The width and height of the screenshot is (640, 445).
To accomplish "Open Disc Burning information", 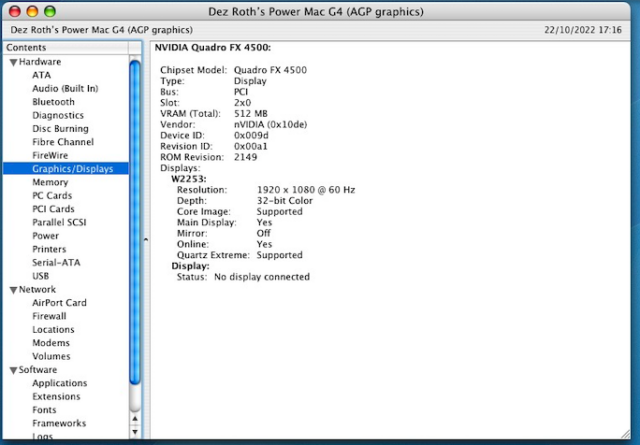I will click(60, 129).
